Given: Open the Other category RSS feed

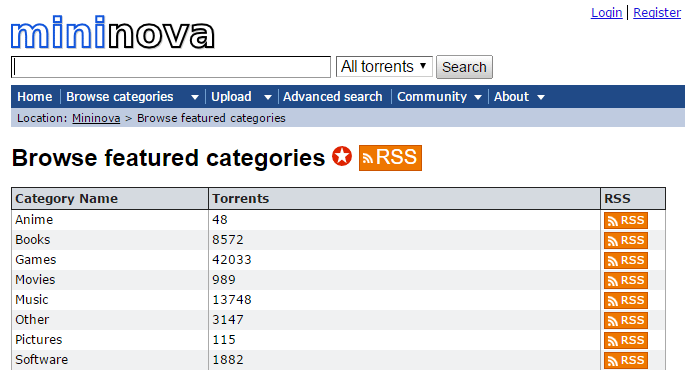Looking at the screenshot, I should 626,321.
